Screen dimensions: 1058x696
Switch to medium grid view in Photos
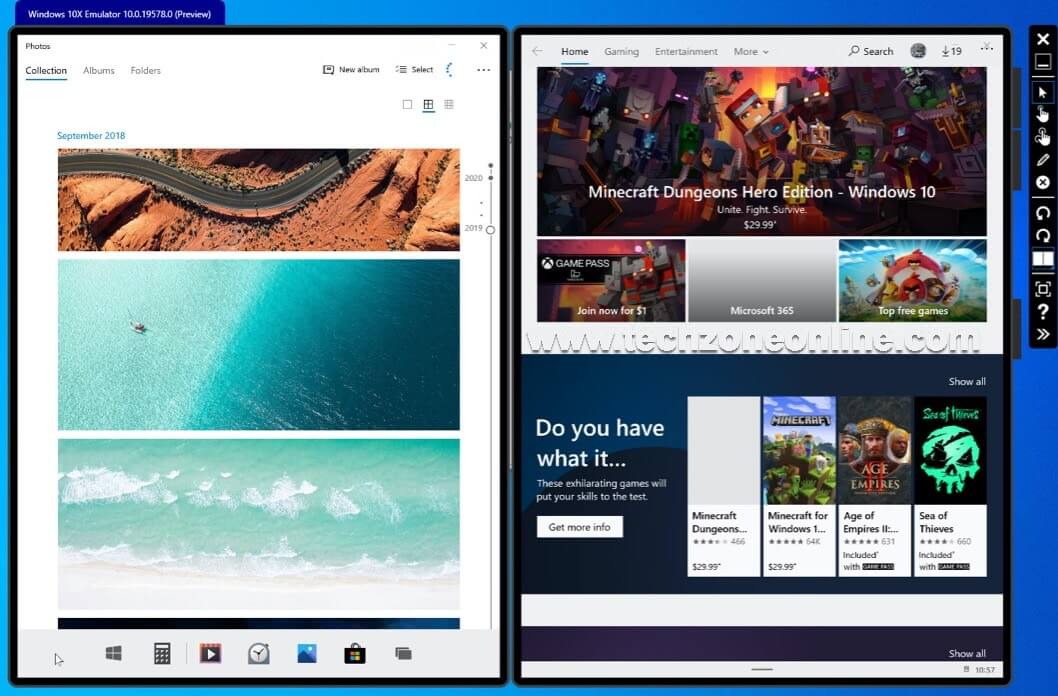[x=428, y=105]
